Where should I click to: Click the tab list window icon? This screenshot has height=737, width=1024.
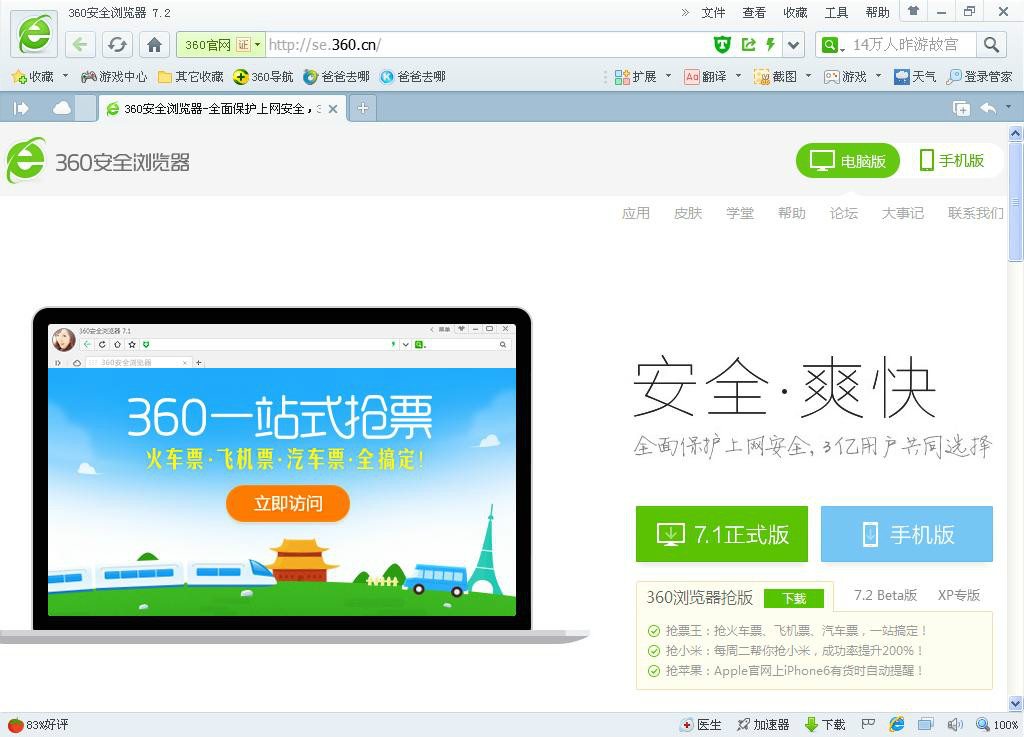[961, 108]
